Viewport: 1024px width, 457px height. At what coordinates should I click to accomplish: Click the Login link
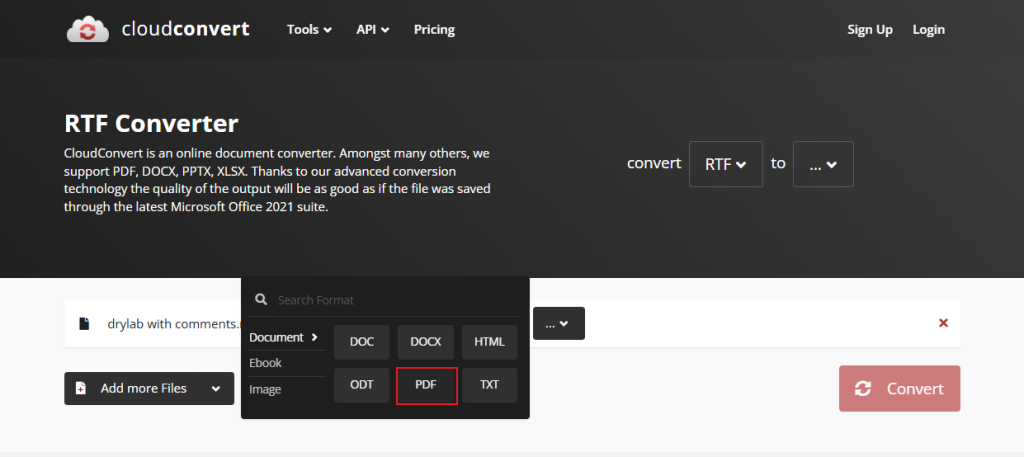click(929, 29)
